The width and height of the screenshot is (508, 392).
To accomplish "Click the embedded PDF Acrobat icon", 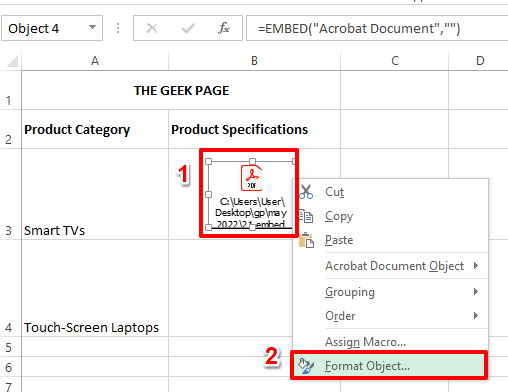I will click(252, 178).
